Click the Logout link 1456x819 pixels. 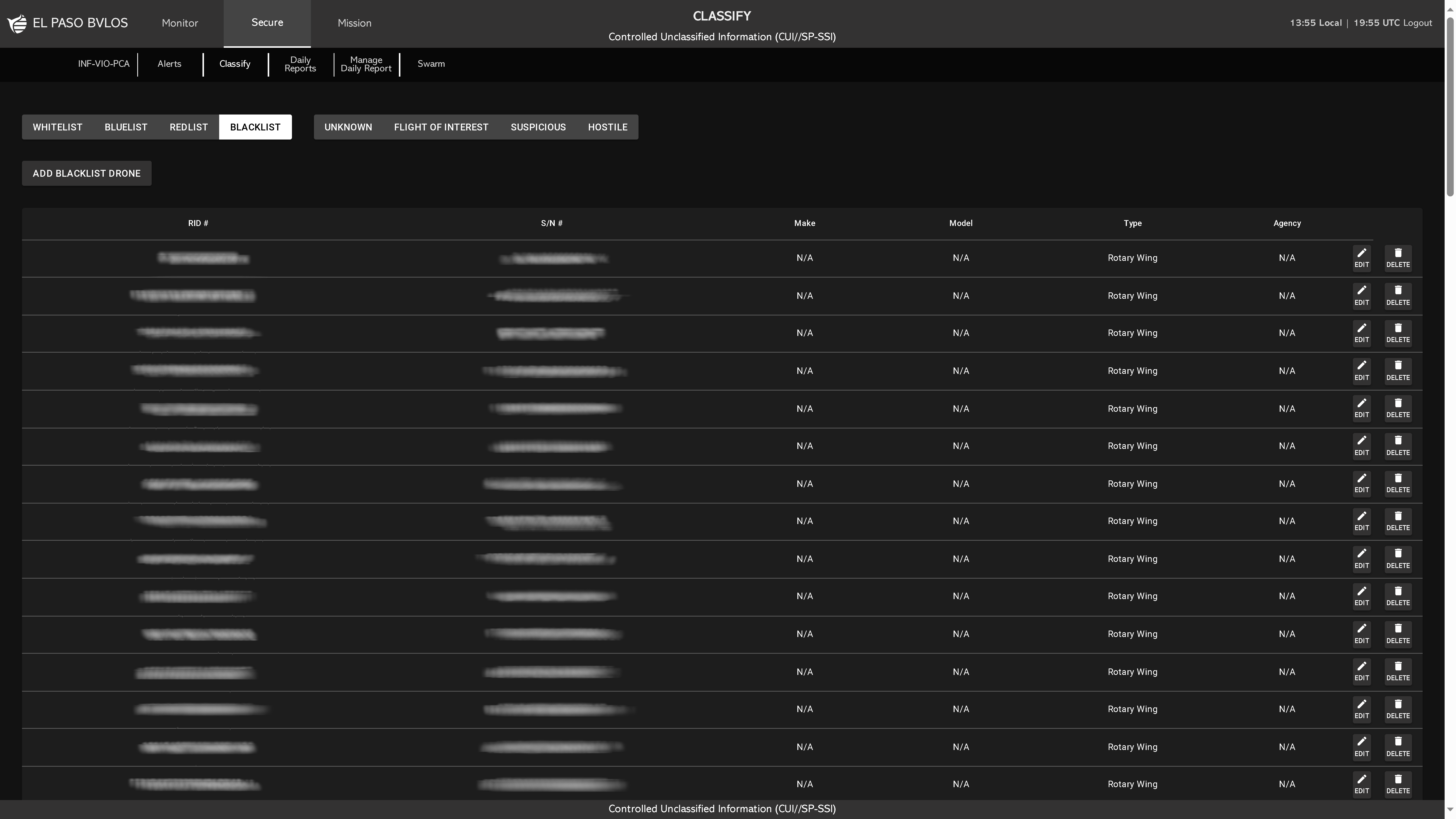pos(1418,23)
